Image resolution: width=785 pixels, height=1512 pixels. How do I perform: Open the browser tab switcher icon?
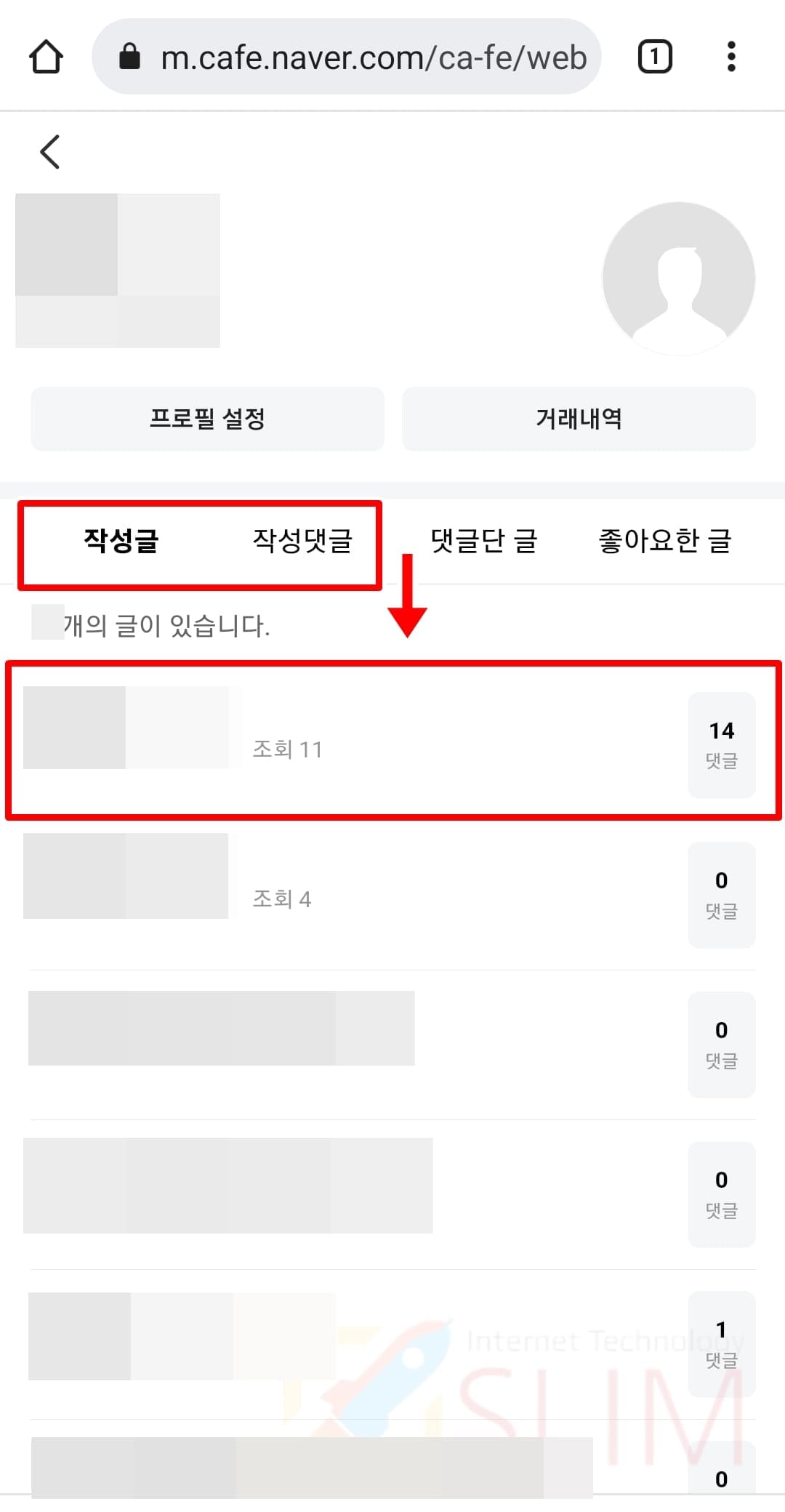click(x=655, y=57)
